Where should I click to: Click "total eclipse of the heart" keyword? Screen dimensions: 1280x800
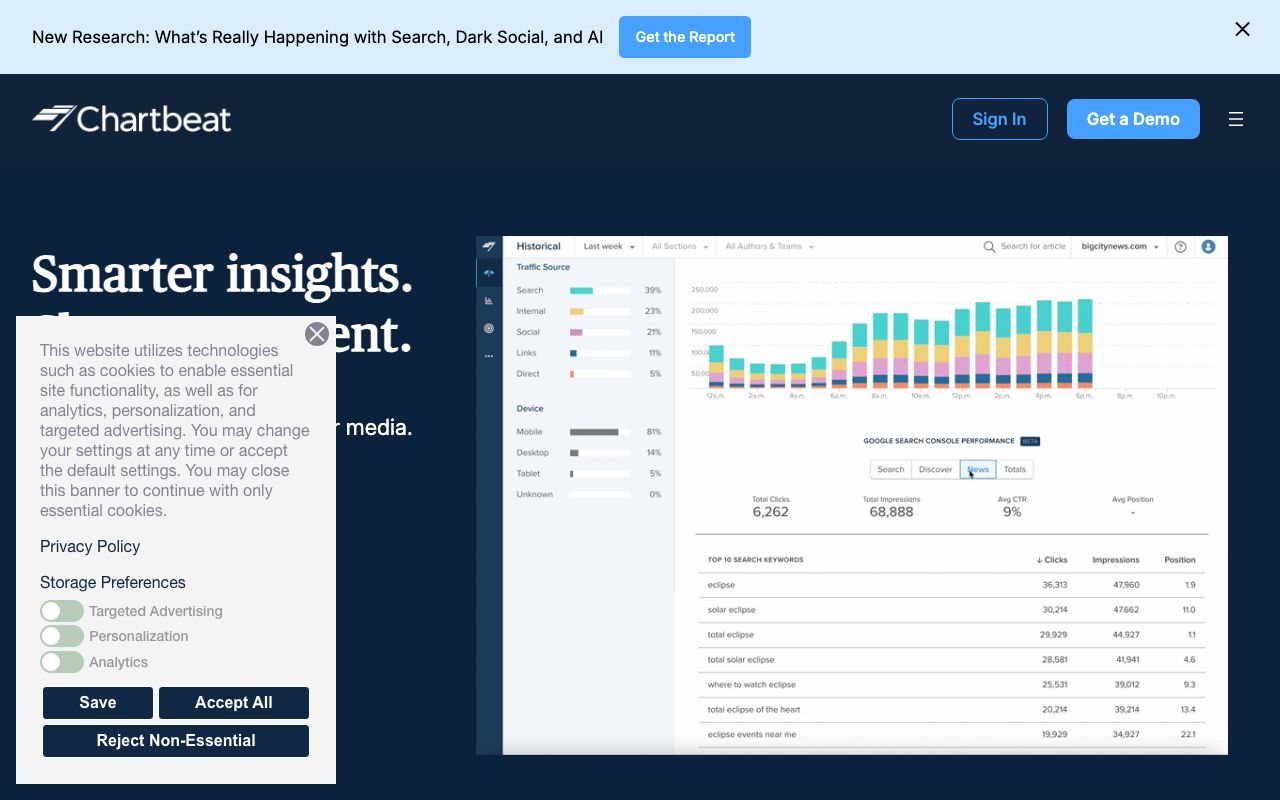754,710
